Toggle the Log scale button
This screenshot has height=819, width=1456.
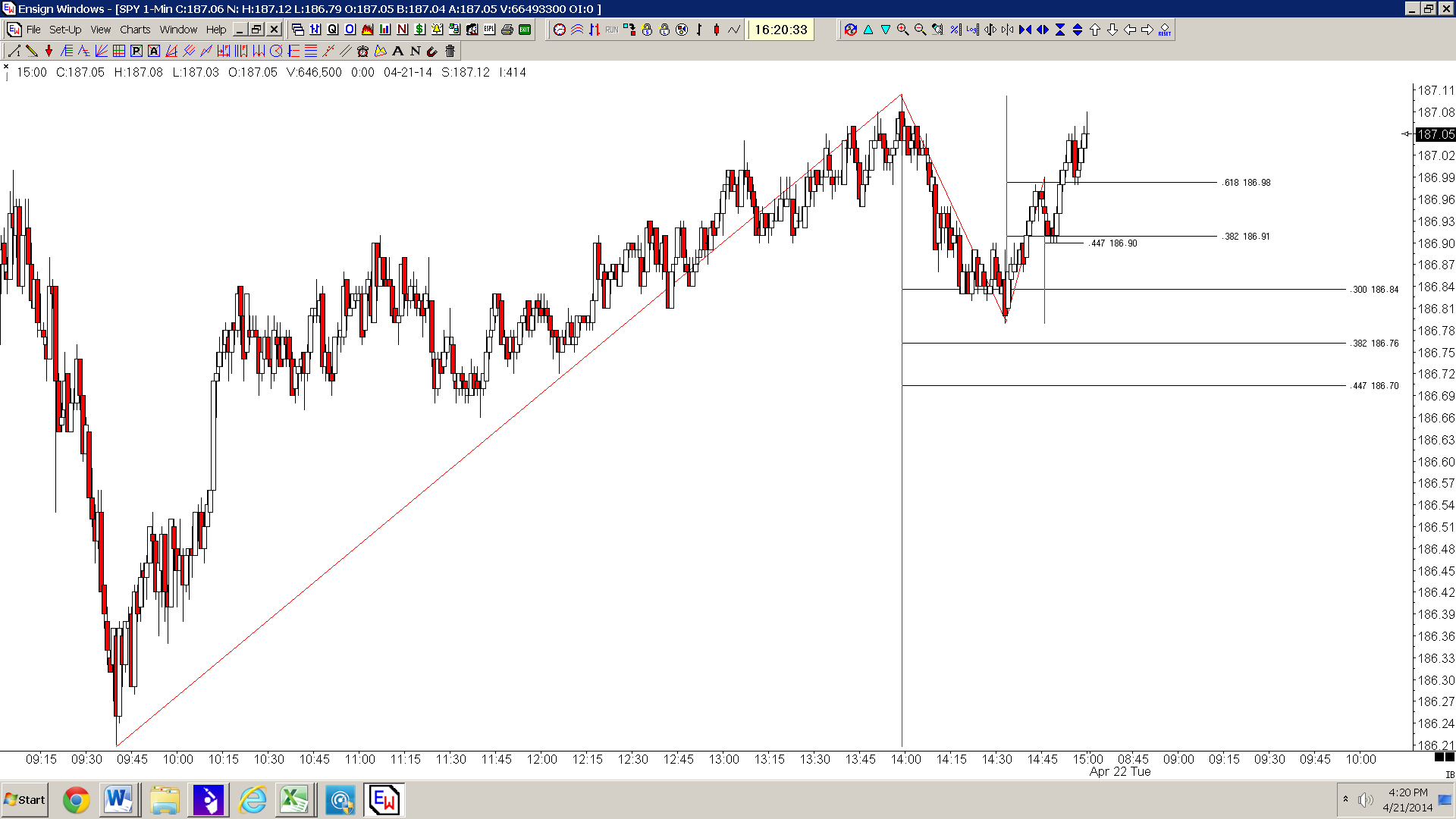click(972, 30)
